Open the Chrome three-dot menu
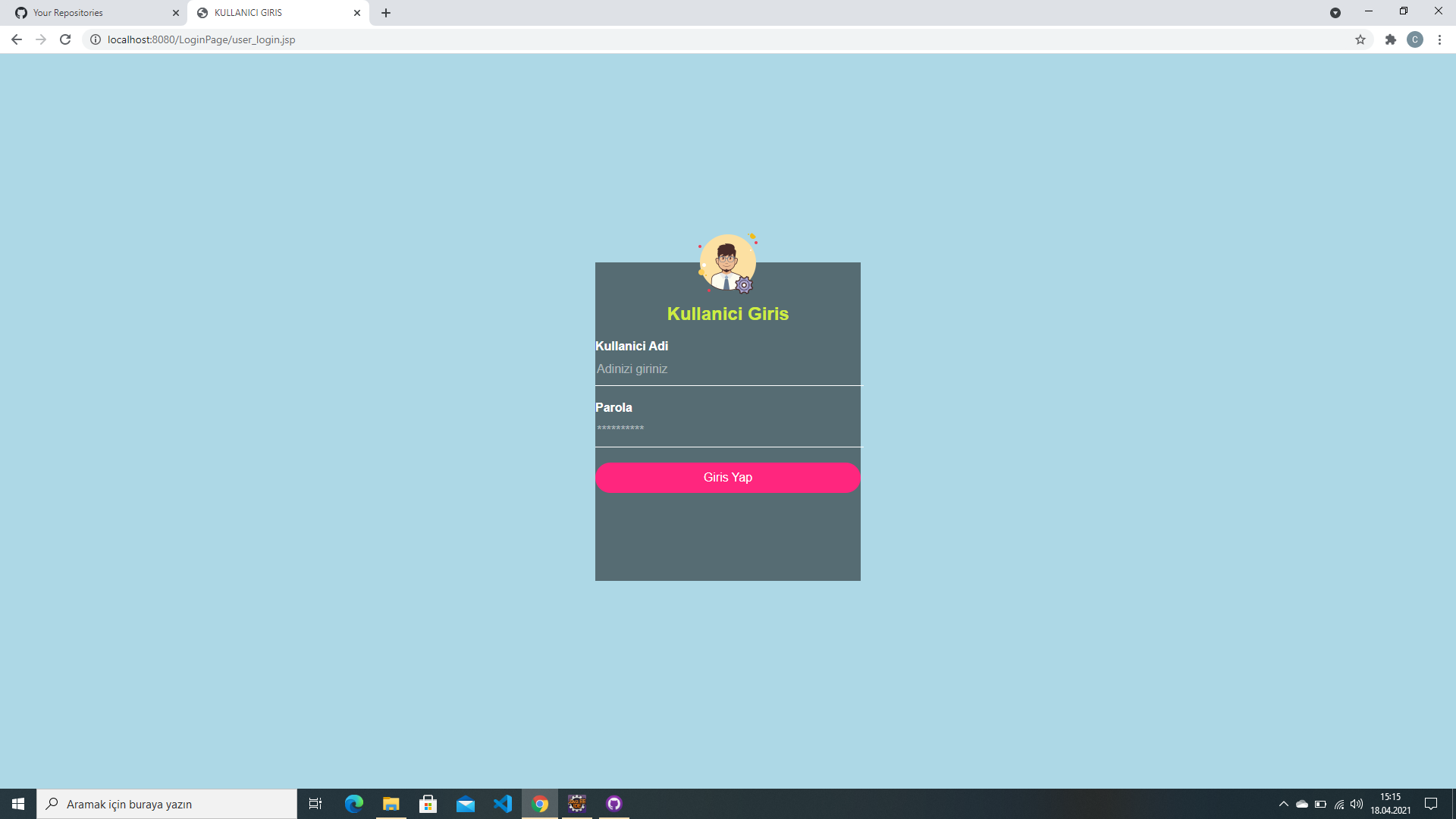1456x819 pixels. pyautogui.click(x=1439, y=39)
